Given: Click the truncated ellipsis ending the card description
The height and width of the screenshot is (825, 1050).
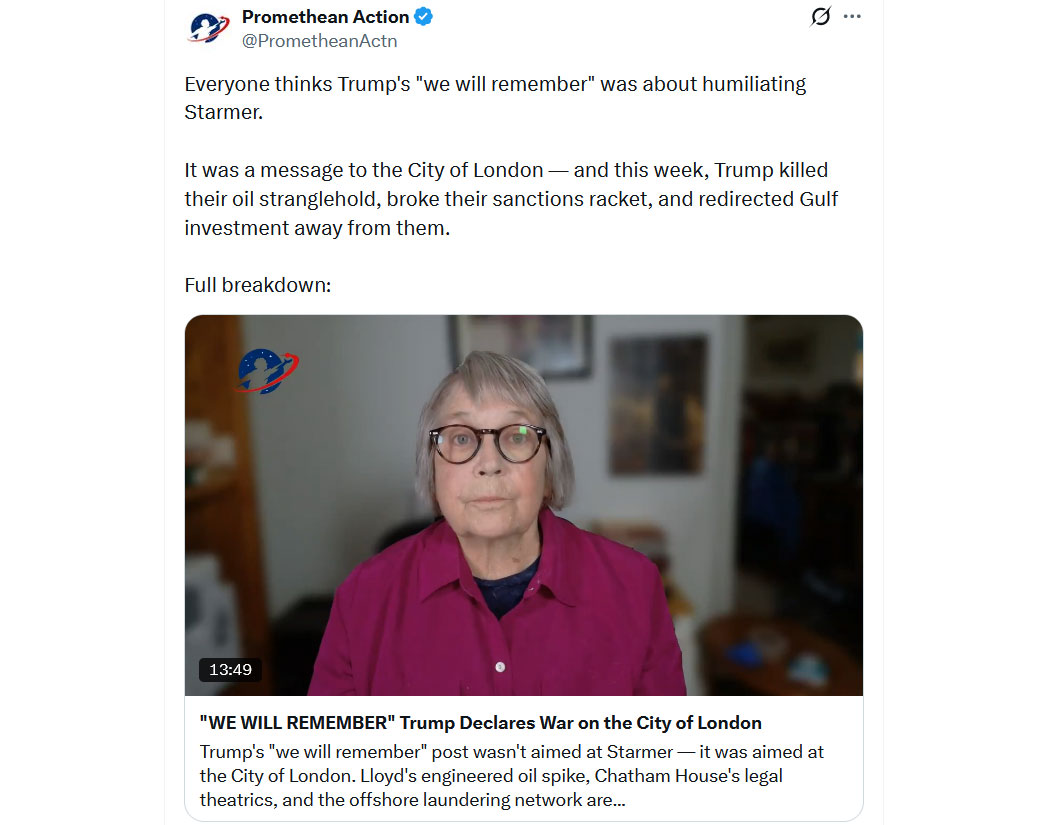Looking at the screenshot, I should coord(619,800).
